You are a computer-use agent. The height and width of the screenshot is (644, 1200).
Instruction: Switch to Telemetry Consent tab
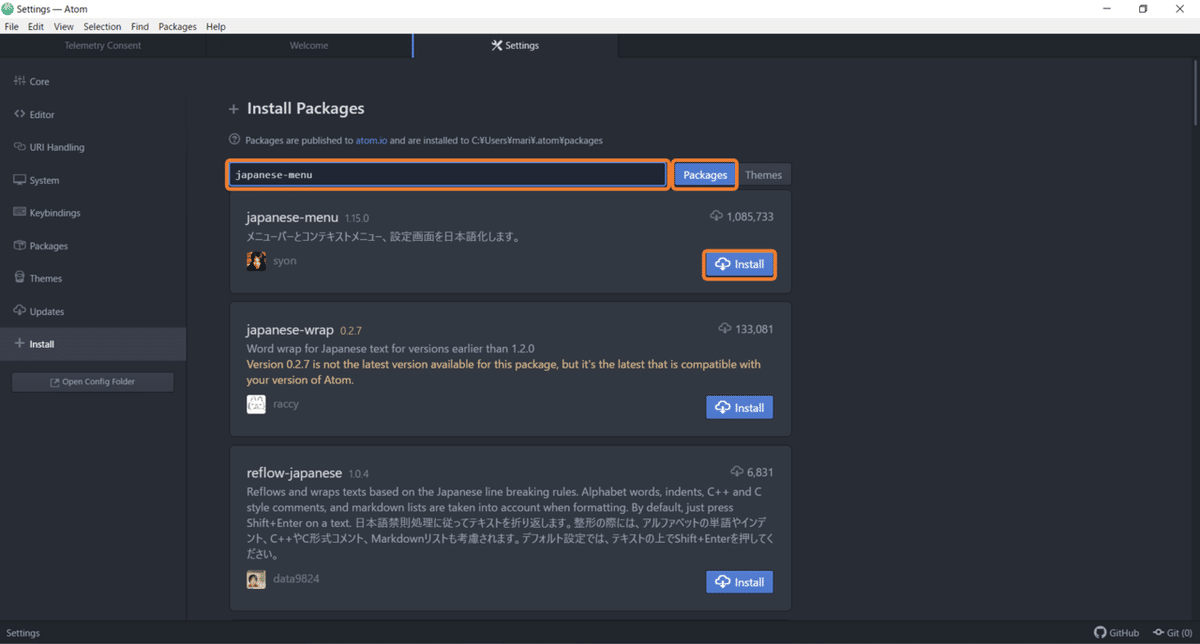point(103,46)
